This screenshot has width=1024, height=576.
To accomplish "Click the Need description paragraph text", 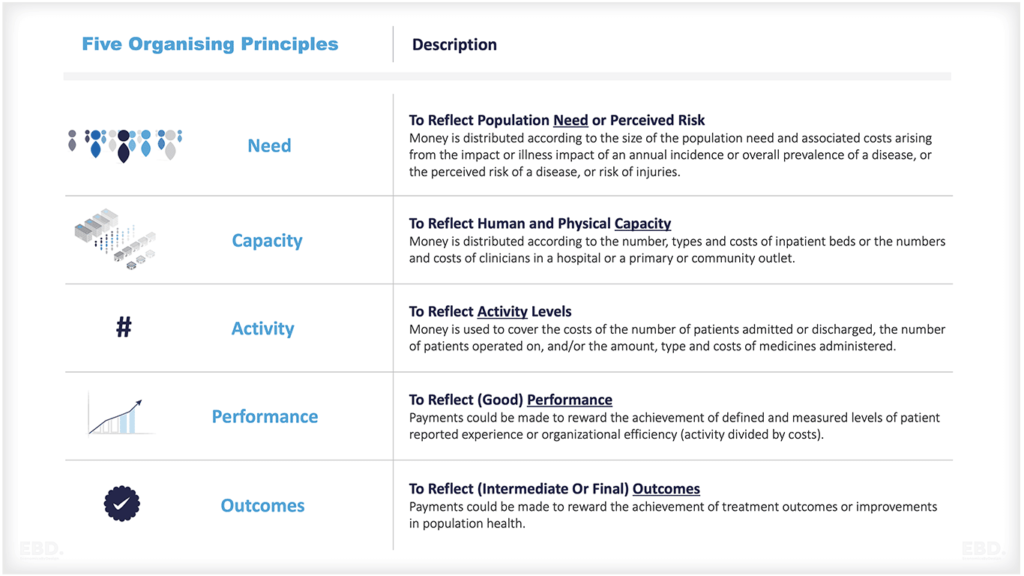I will pyautogui.click(x=670, y=156).
